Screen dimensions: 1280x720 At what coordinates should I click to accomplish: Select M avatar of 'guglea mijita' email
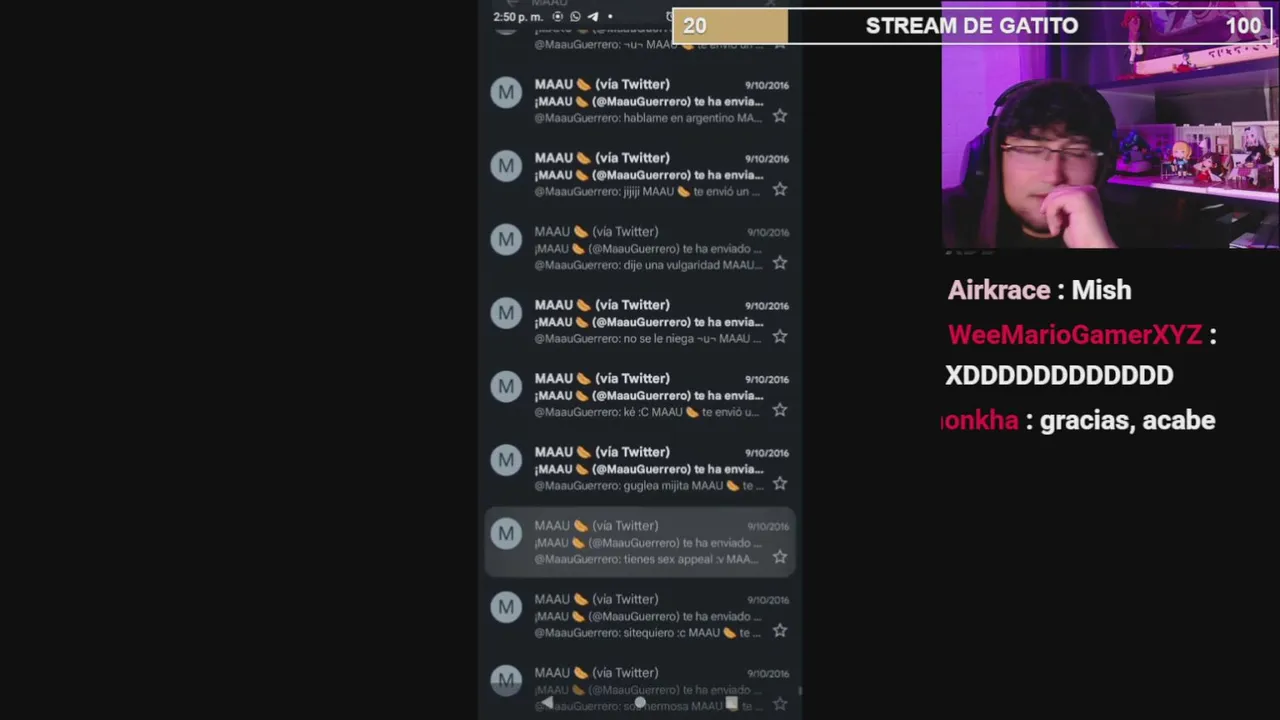(506, 461)
